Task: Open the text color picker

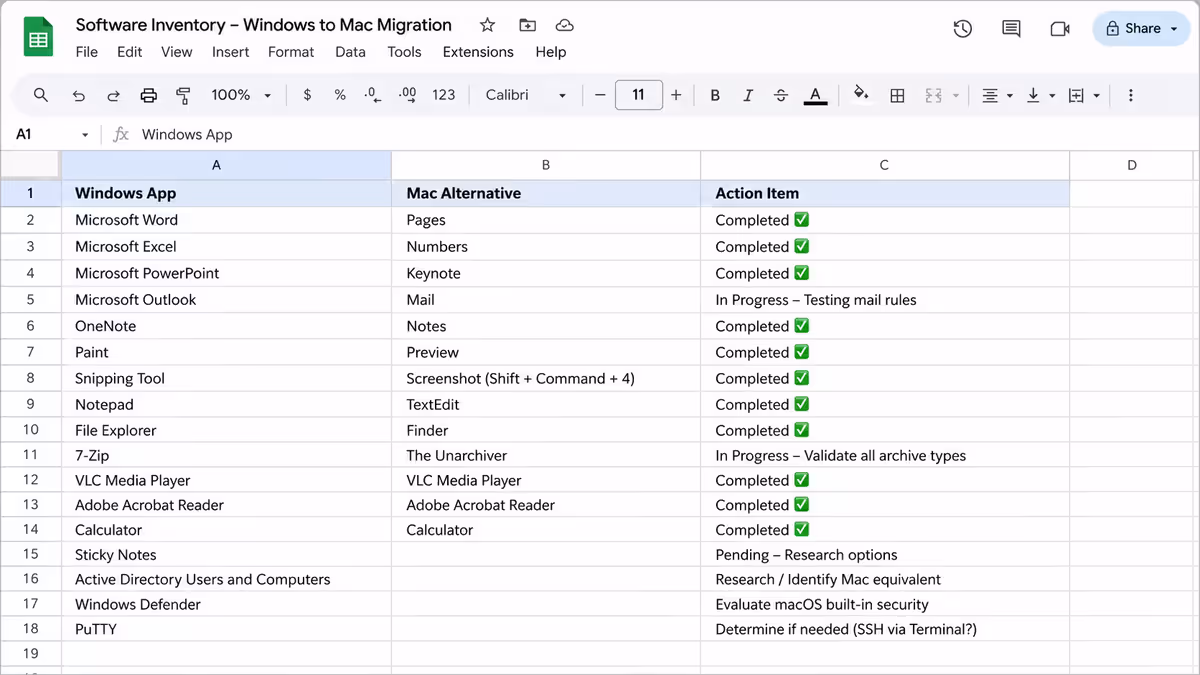Action: (816, 95)
